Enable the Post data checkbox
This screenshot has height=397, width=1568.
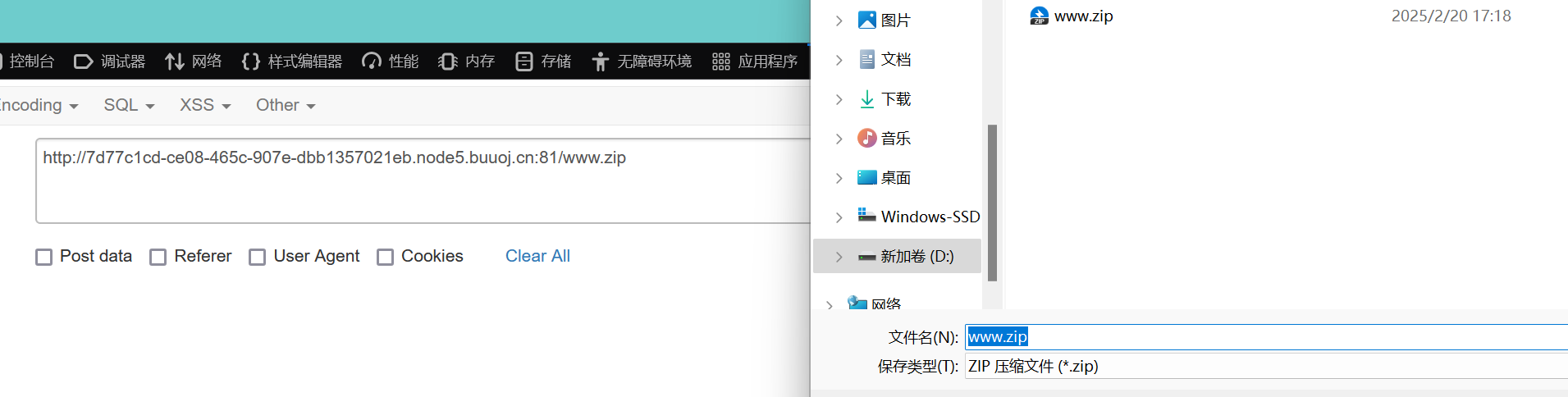click(44, 257)
